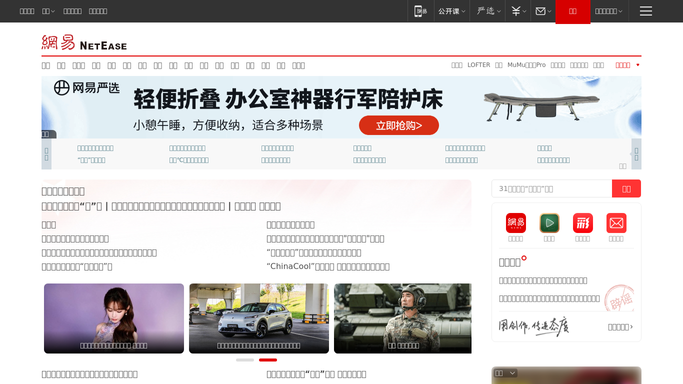Open the soldier with helmet thumbnail

point(402,318)
